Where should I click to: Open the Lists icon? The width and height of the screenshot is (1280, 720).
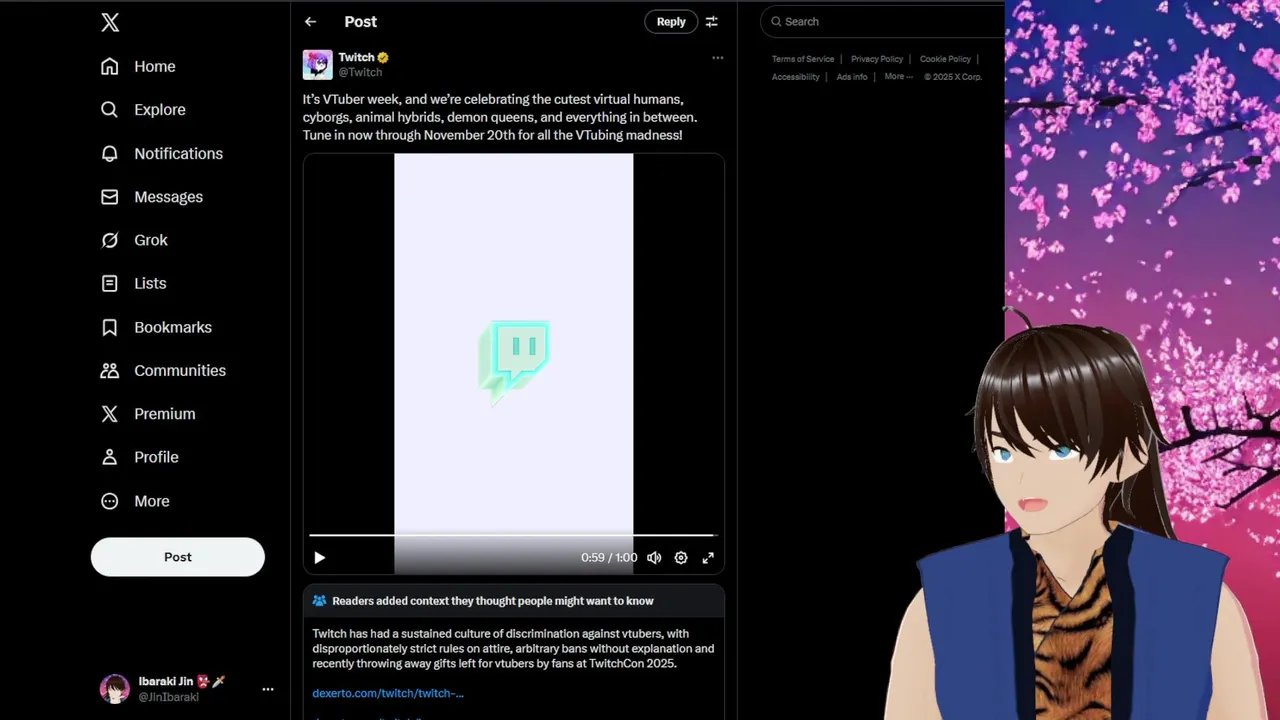point(110,283)
